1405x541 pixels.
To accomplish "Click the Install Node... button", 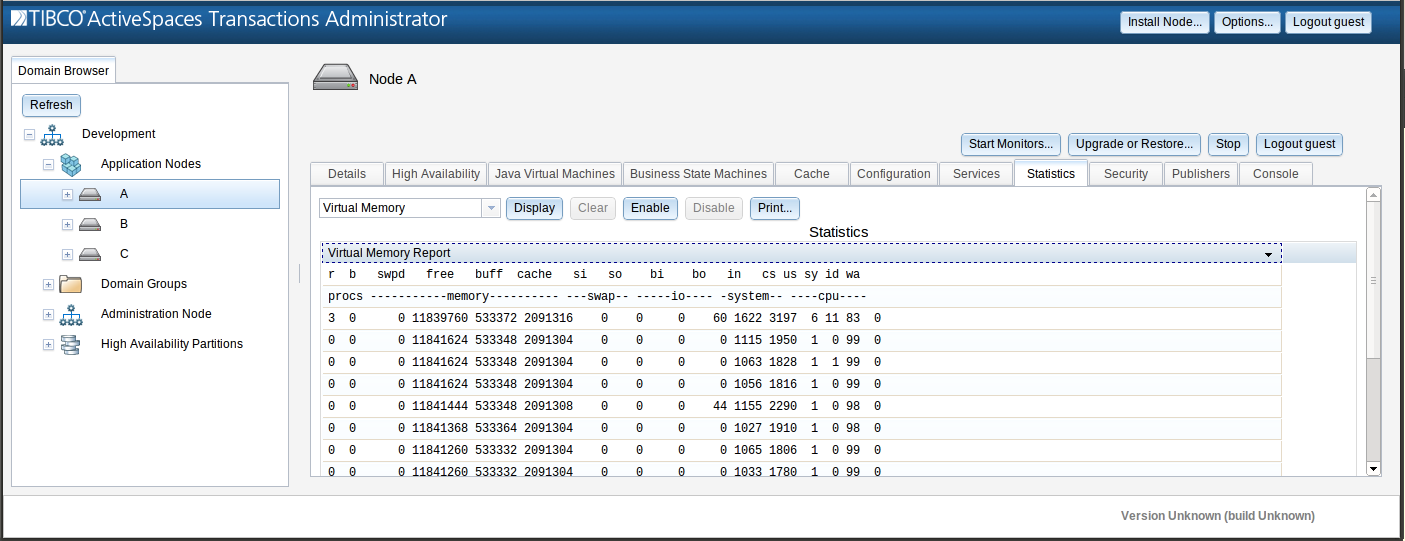I will point(1165,22).
